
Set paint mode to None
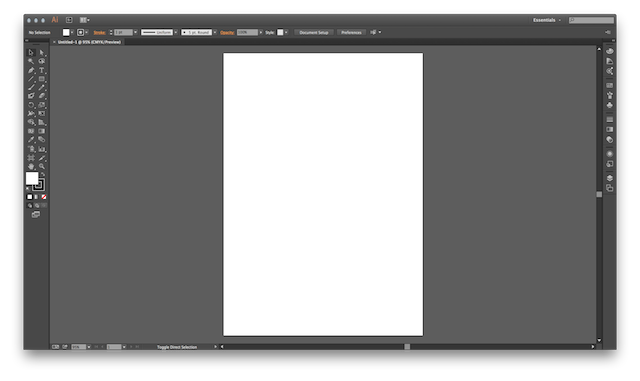coord(44,197)
